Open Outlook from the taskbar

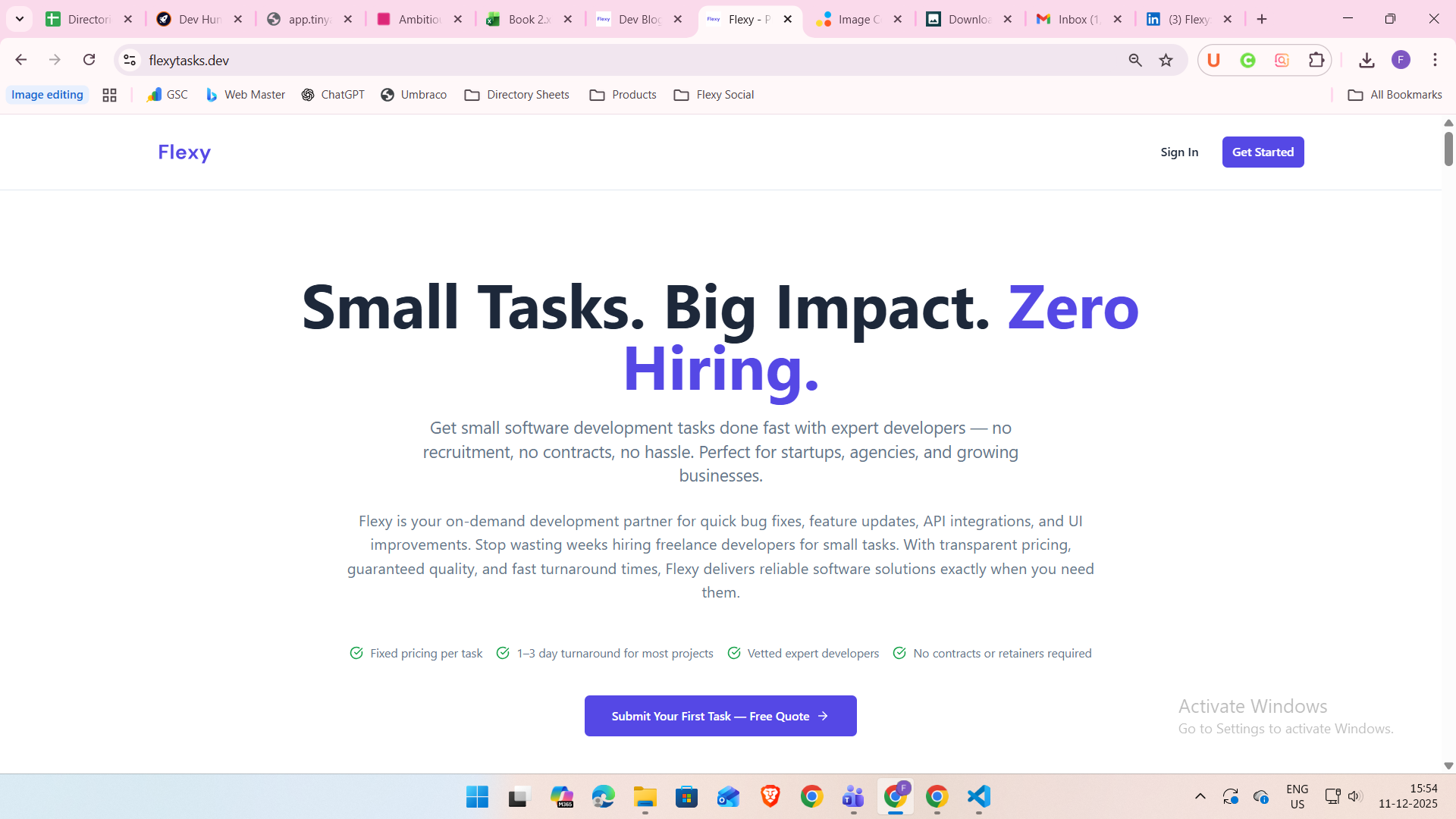(728, 797)
